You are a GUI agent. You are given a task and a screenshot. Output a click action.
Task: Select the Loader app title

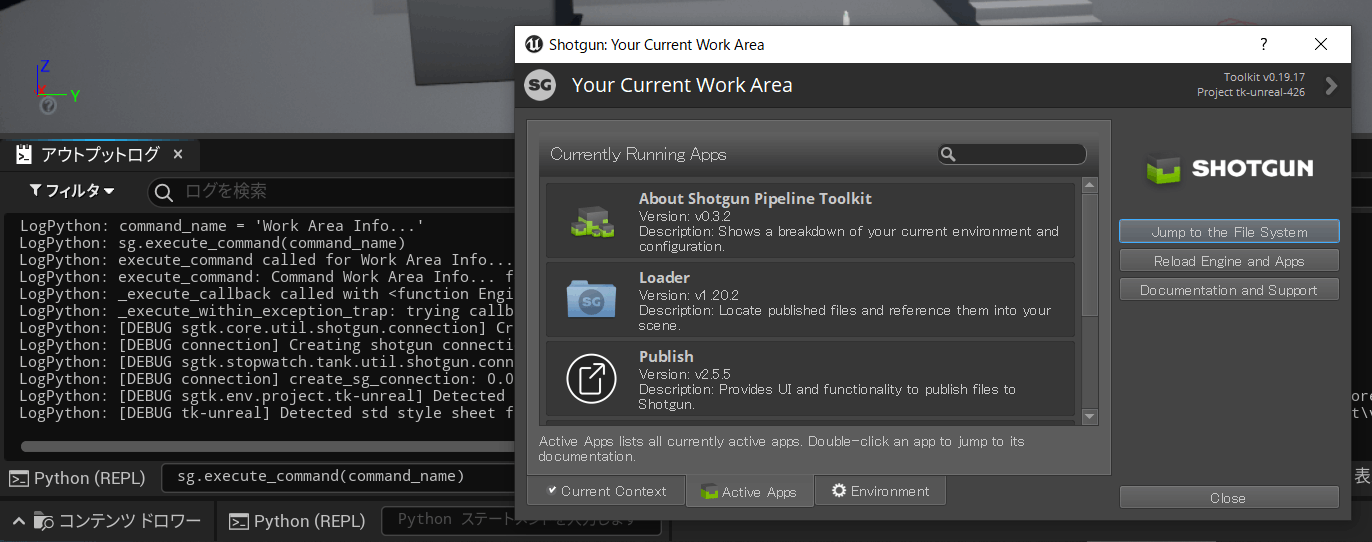[664, 277]
